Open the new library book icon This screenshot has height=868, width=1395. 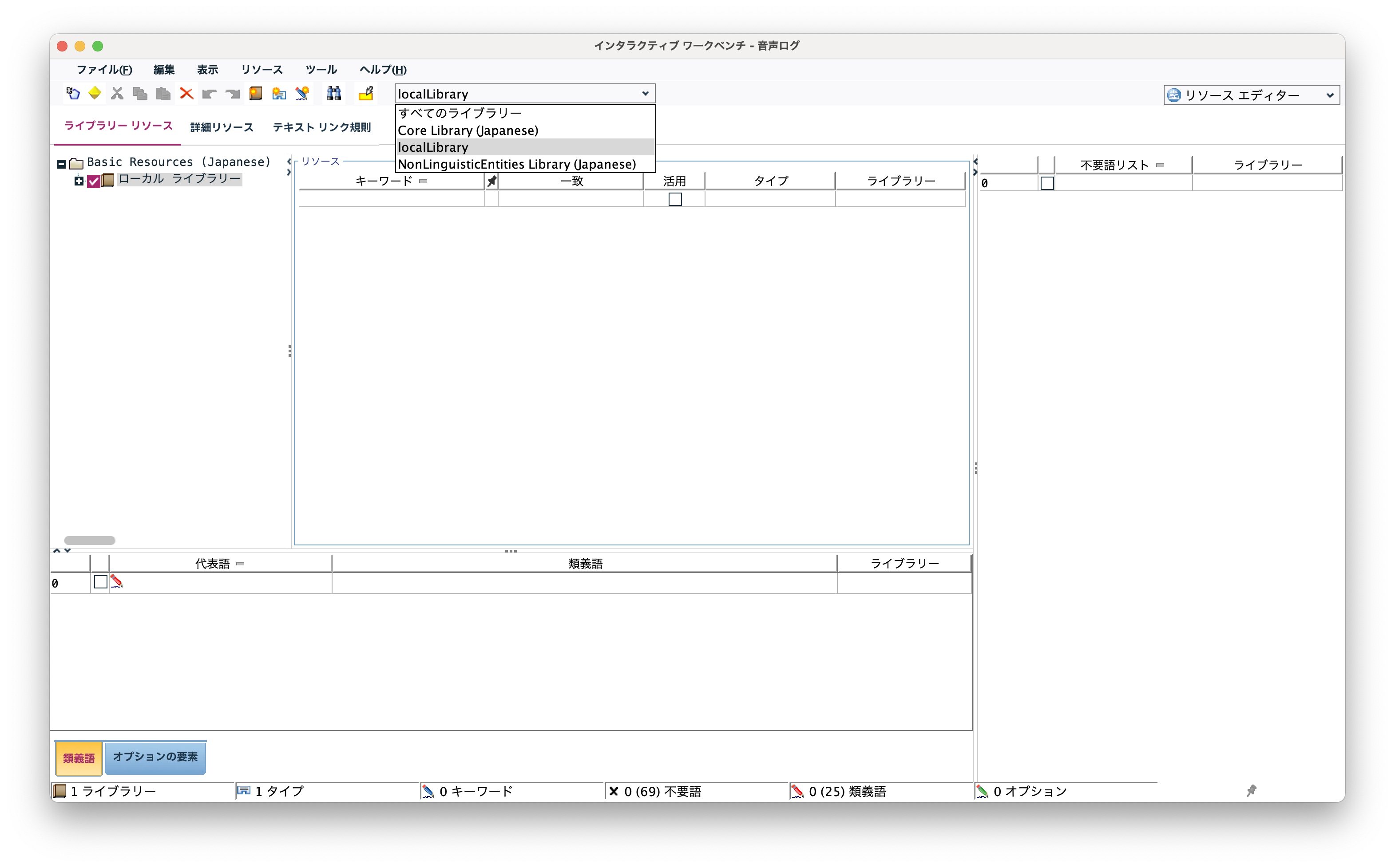click(x=256, y=93)
